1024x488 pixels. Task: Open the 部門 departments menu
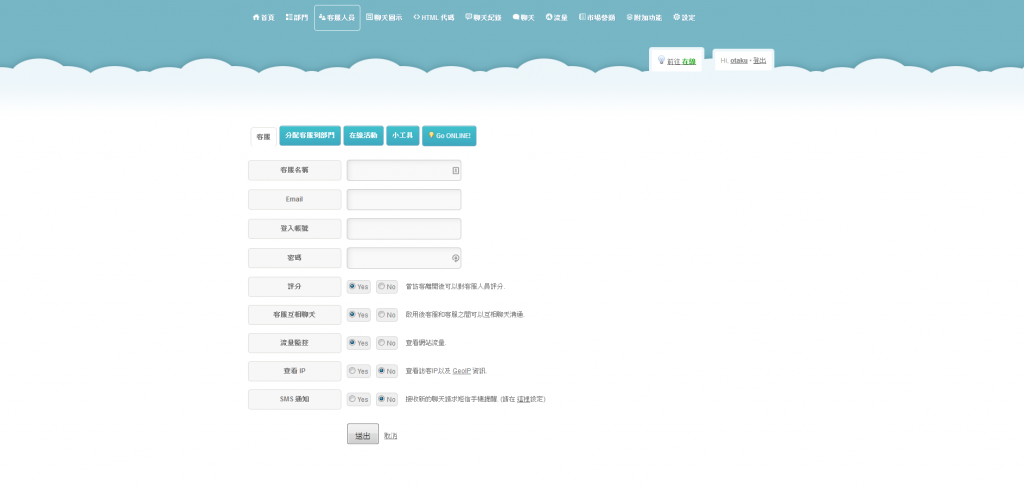(296, 18)
